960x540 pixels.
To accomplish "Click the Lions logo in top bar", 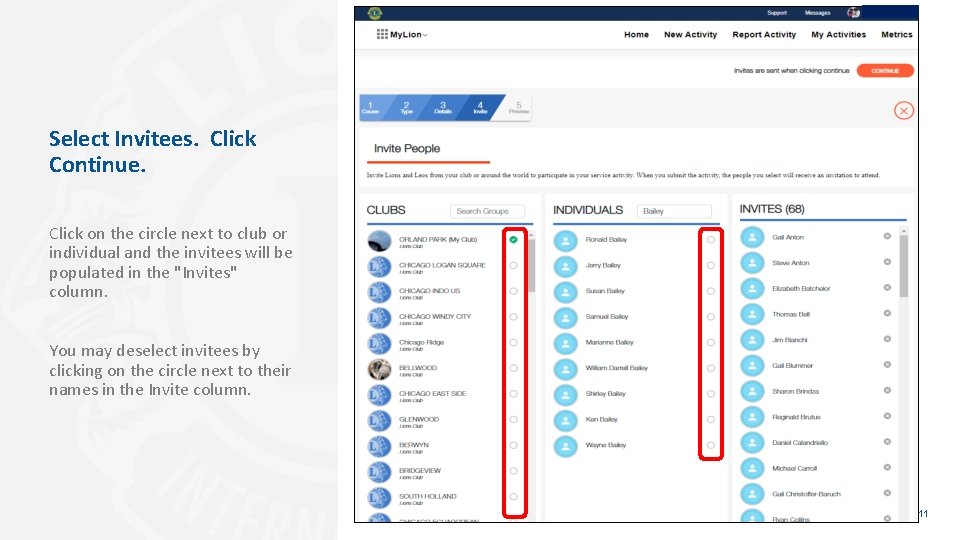I will pyautogui.click(x=375, y=13).
